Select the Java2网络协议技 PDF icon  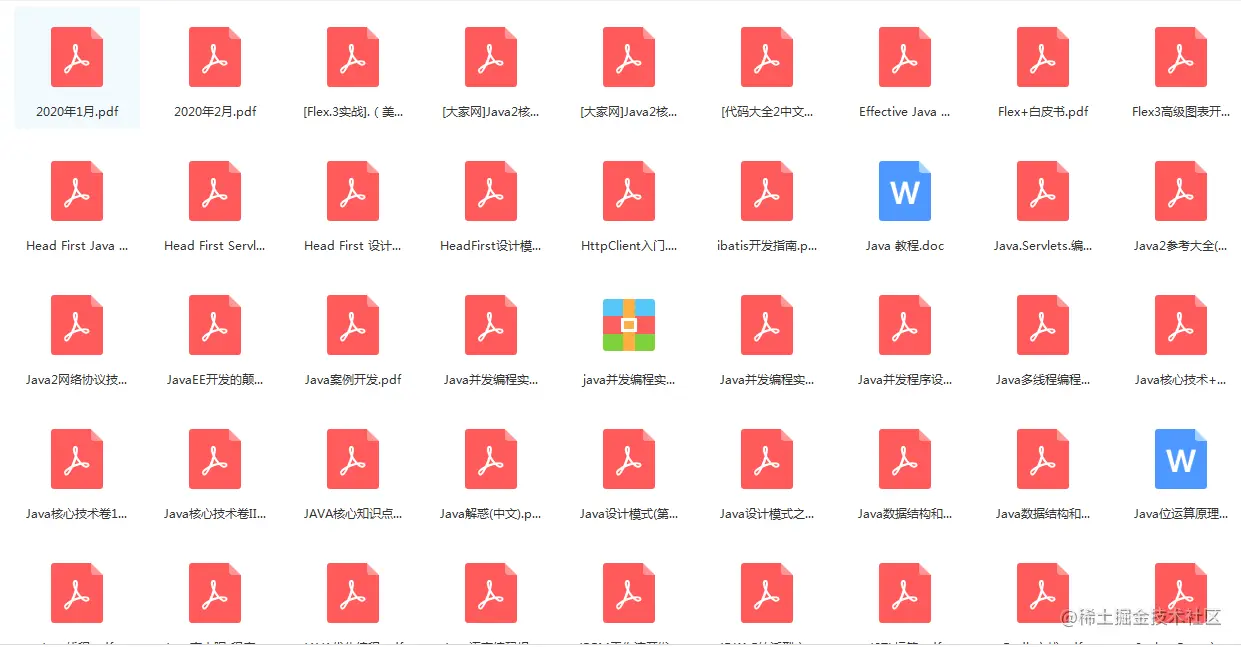(77, 325)
